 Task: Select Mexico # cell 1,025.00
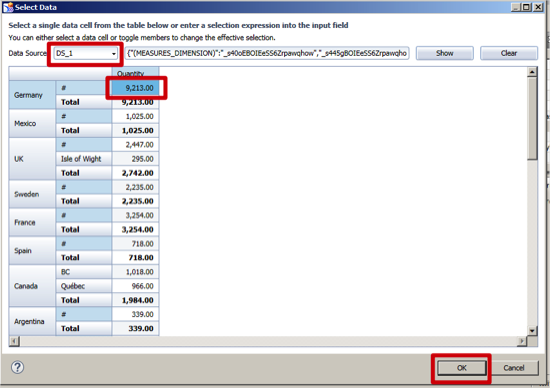pos(135,116)
